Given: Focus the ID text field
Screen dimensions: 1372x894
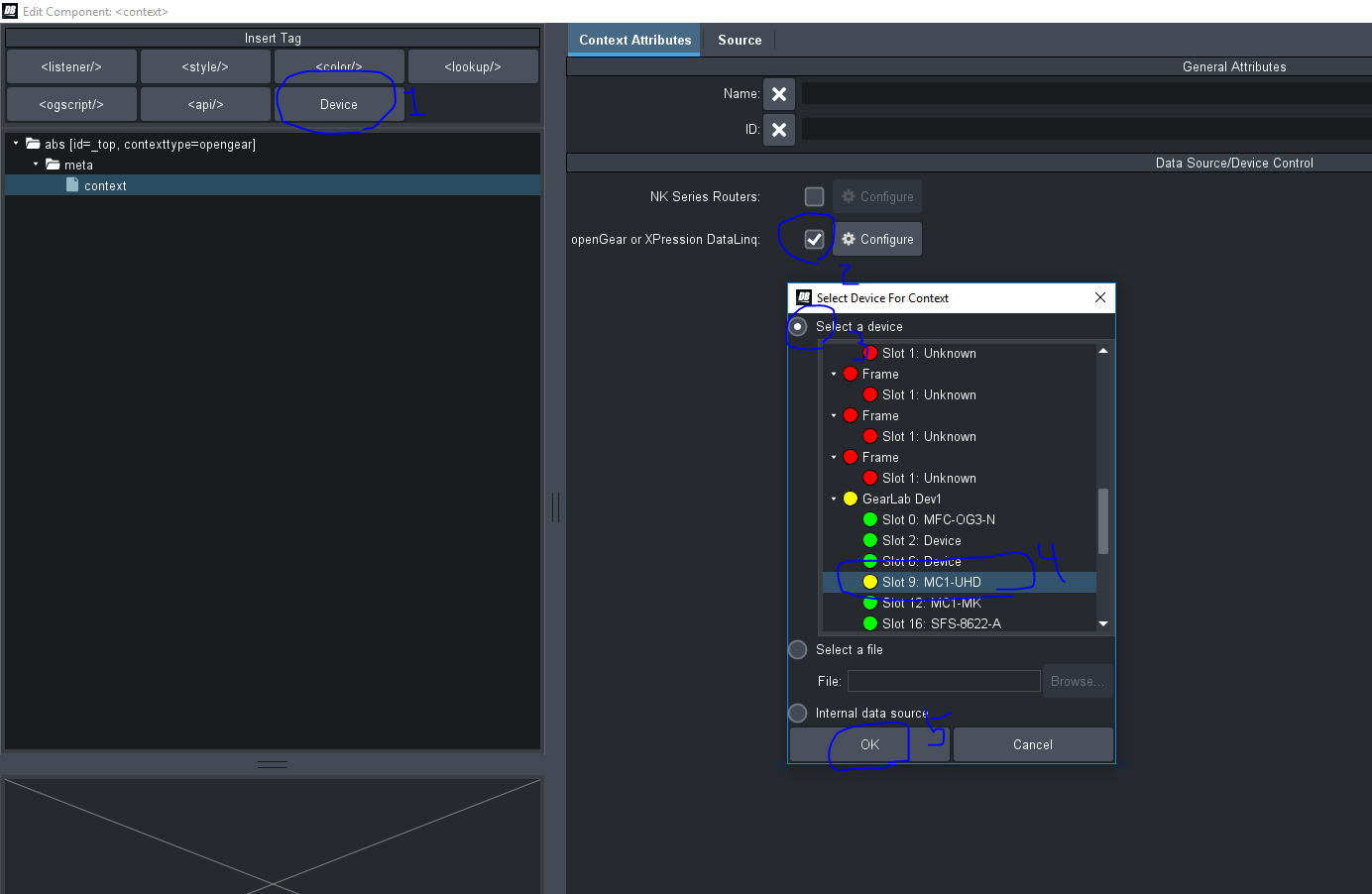Looking at the screenshot, I should [1086, 130].
